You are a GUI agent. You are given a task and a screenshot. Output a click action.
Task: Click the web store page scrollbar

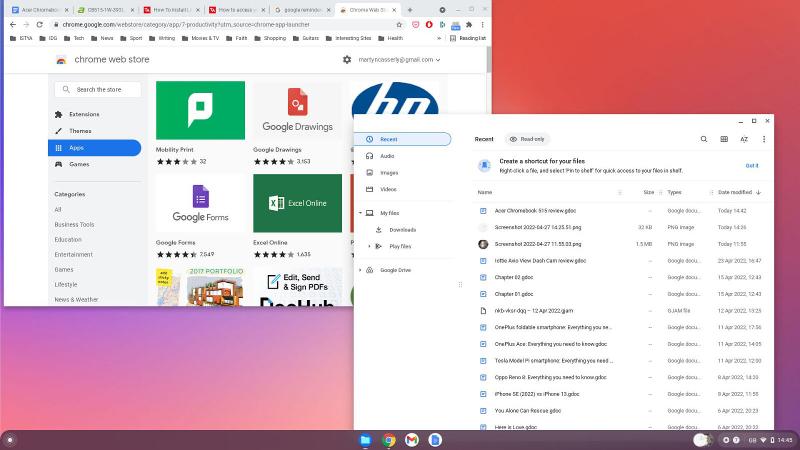[x=489, y=59]
